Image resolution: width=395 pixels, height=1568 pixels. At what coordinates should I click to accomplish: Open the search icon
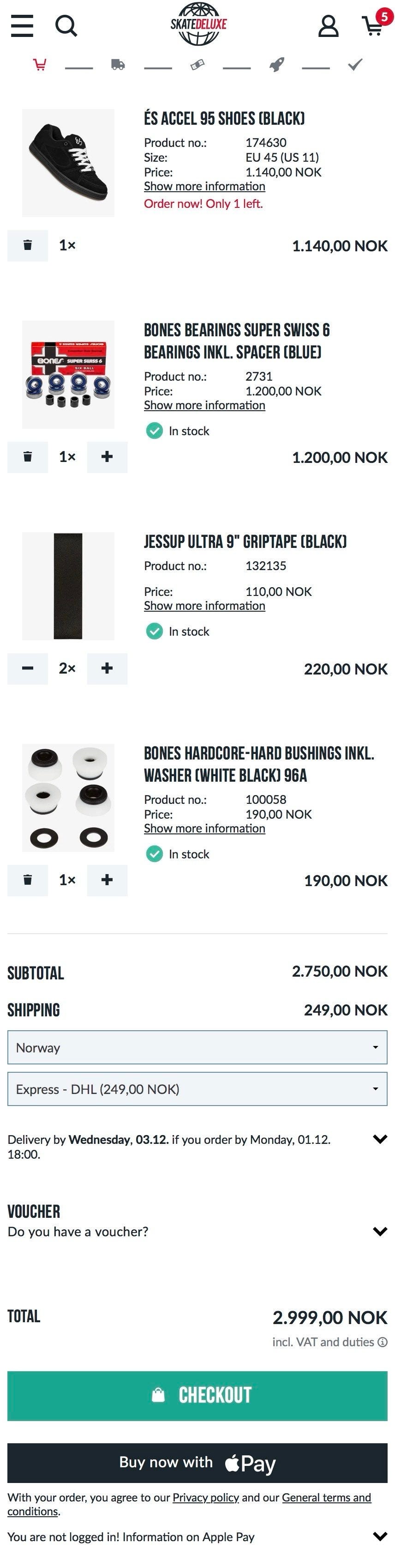[66, 25]
